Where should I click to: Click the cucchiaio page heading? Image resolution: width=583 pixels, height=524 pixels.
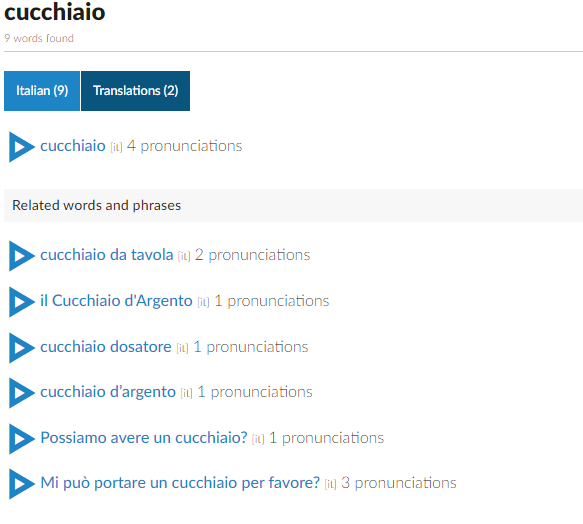[55, 12]
